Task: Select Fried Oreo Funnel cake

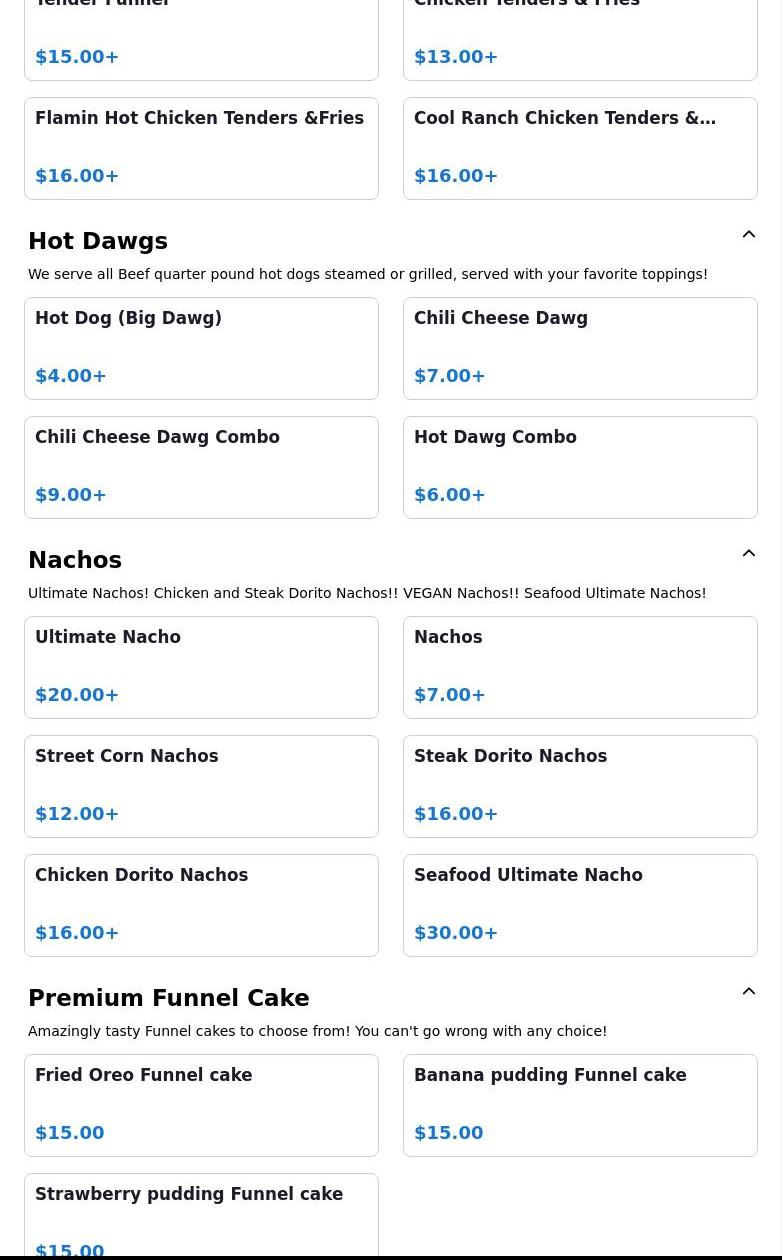Action: click(x=201, y=1105)
